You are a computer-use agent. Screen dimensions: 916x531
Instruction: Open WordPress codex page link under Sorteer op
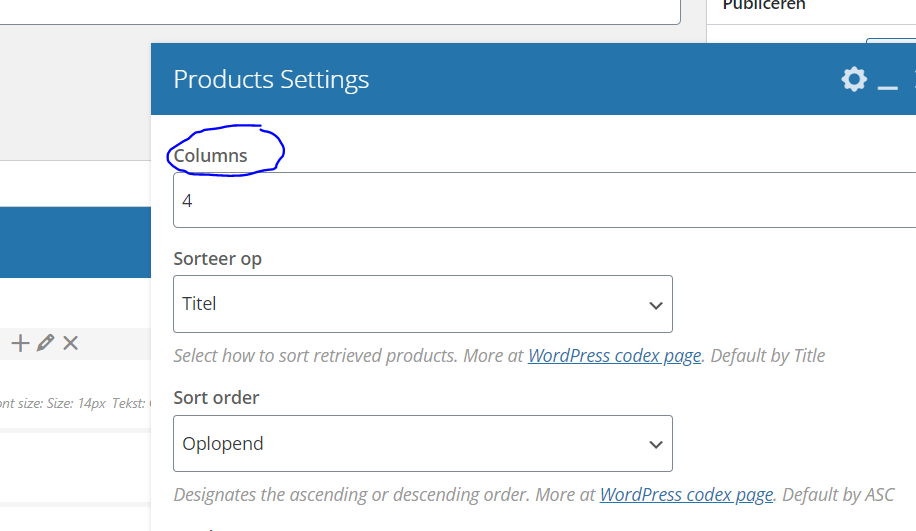pyautogui.click(x=615, y=356)
